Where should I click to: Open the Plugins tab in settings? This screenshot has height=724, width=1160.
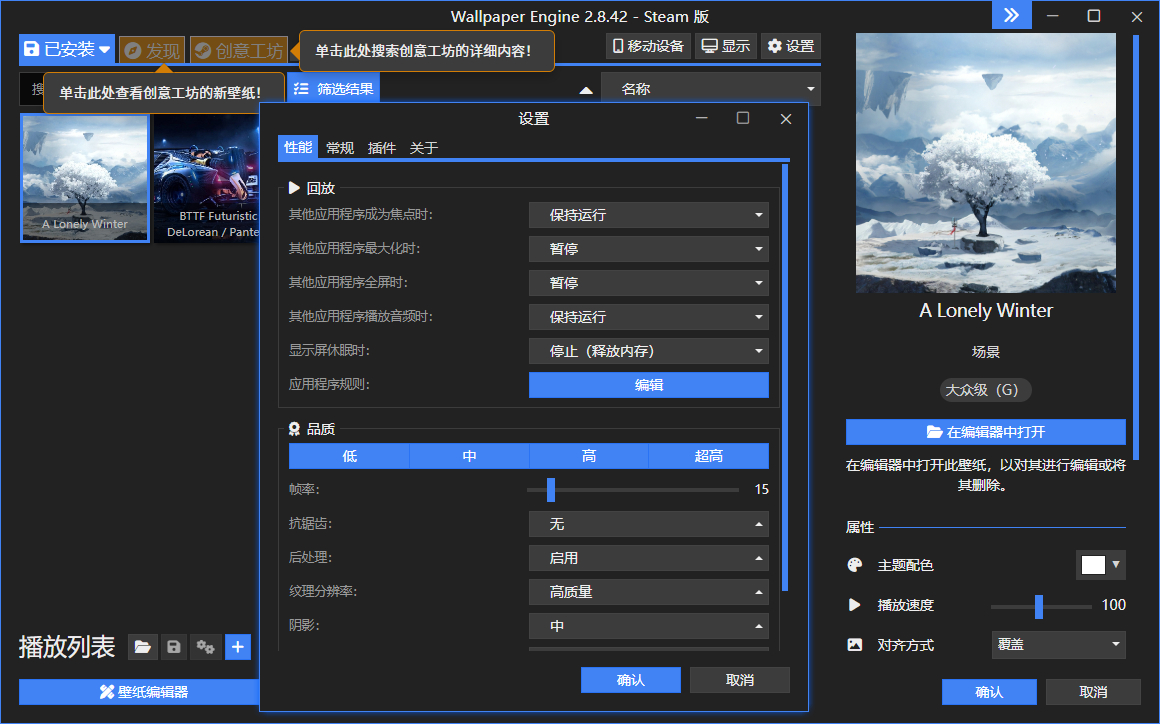(382, 148)
